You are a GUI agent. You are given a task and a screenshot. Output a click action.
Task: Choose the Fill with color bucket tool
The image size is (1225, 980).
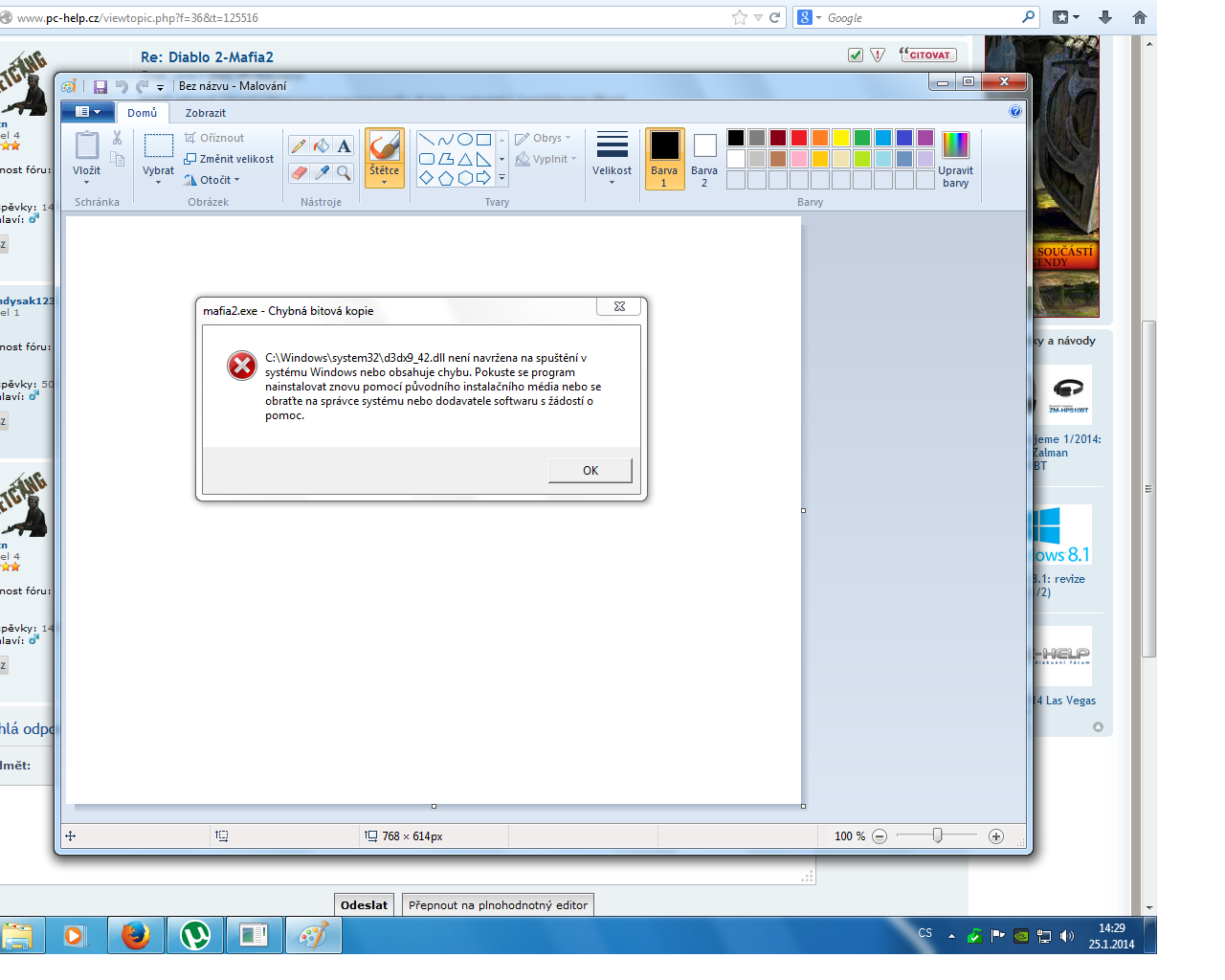(x=322, y=145)
